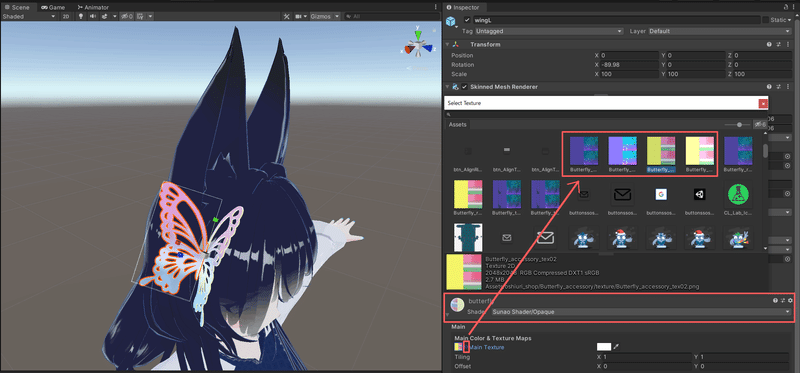The image size is (800, 373).
Task: Close the Select Texture window
Action: pyautogui.click(x=763, y=103)
